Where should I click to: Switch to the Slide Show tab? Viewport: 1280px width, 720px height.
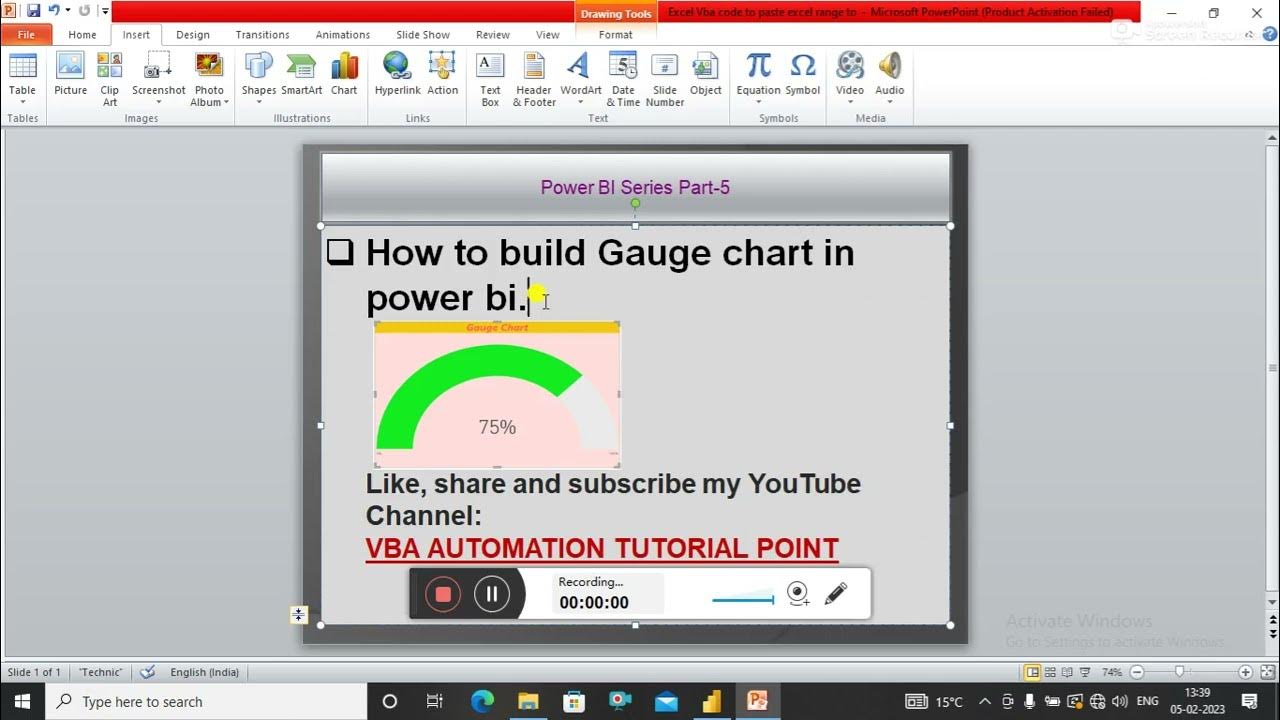click(x=422, y=34)
